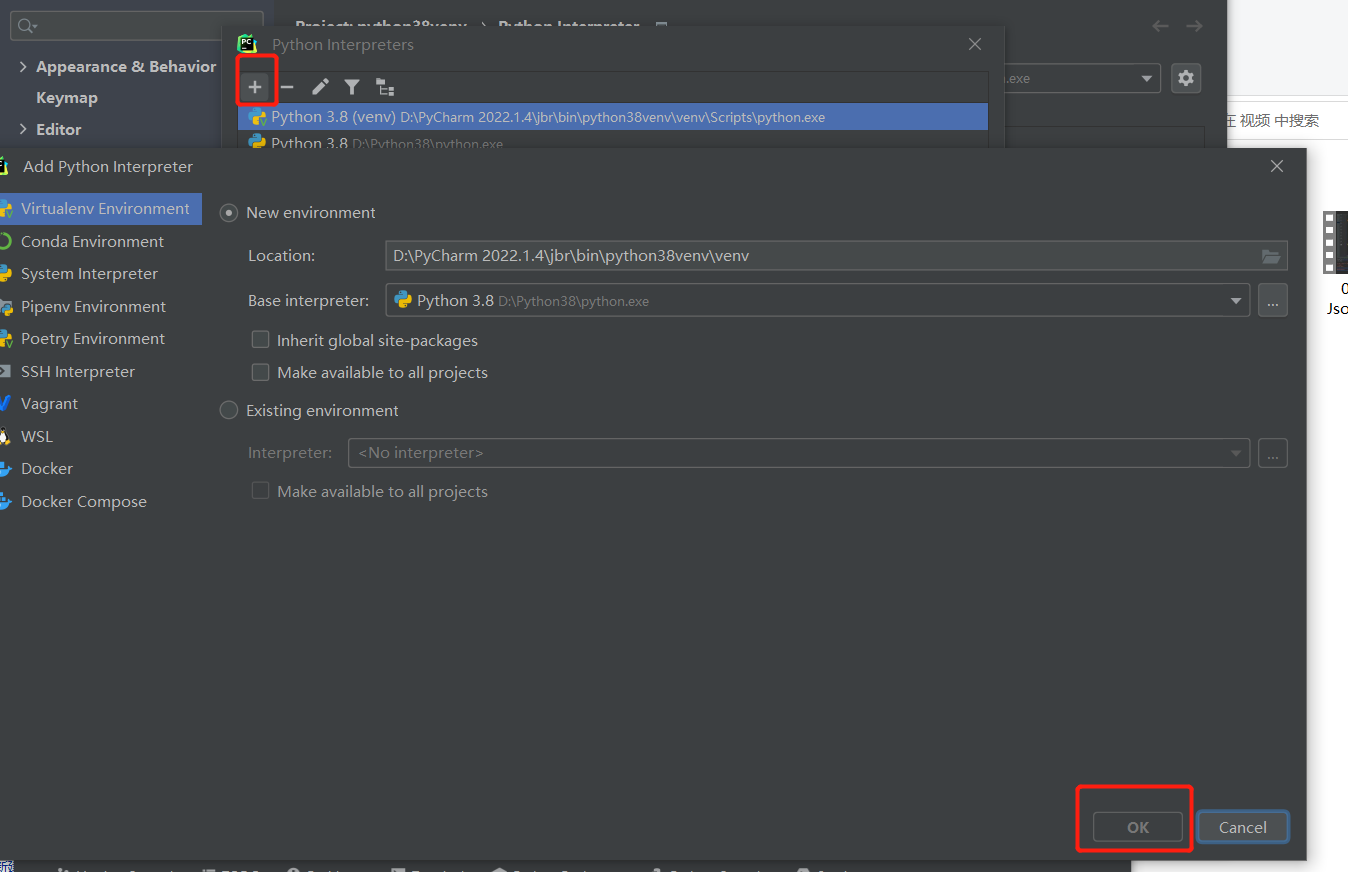Expand the Editor settings node
Screen dimensions: 1348x872
[24, 130]
